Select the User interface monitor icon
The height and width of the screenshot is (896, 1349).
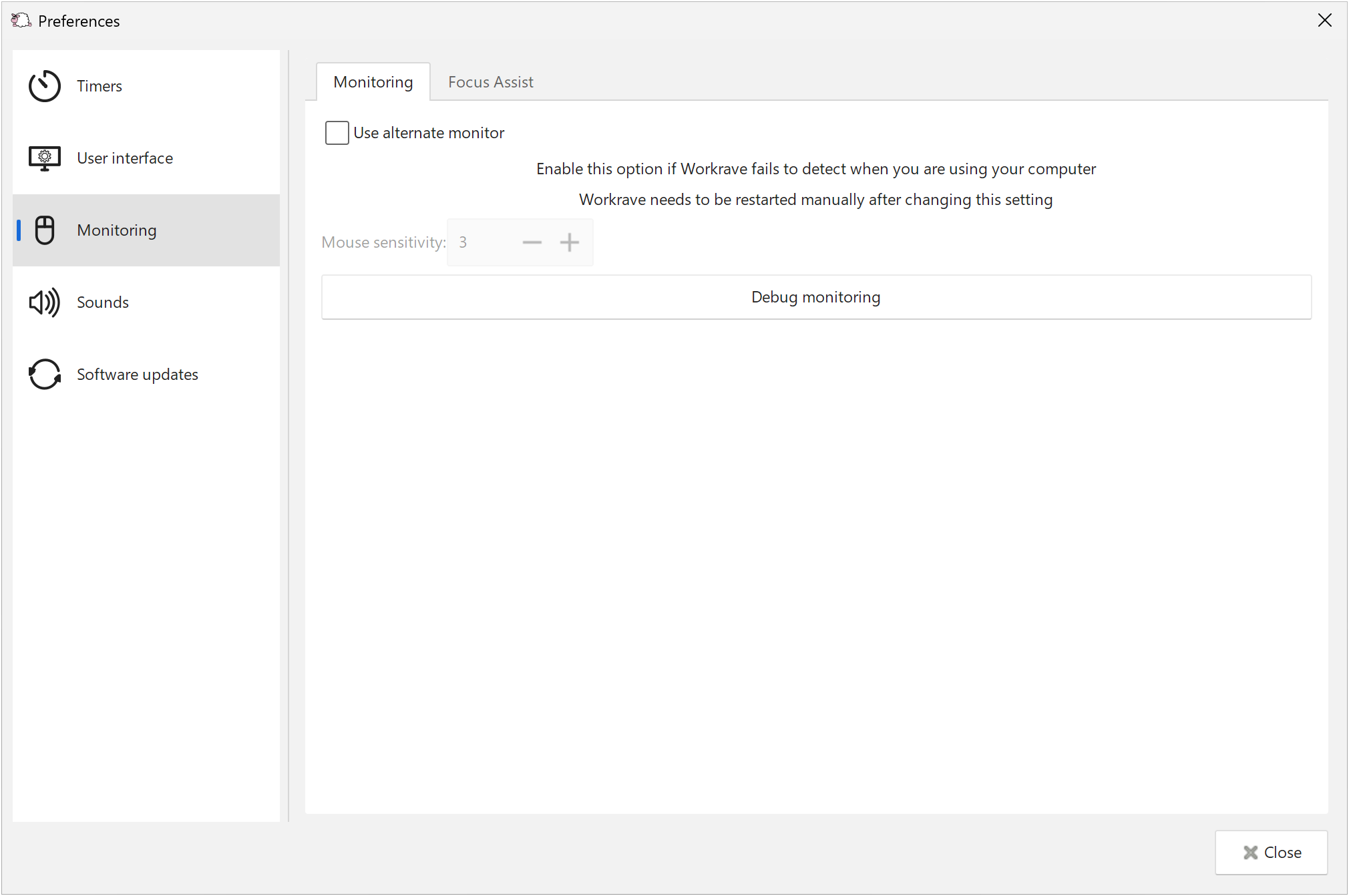click(45, 158)
